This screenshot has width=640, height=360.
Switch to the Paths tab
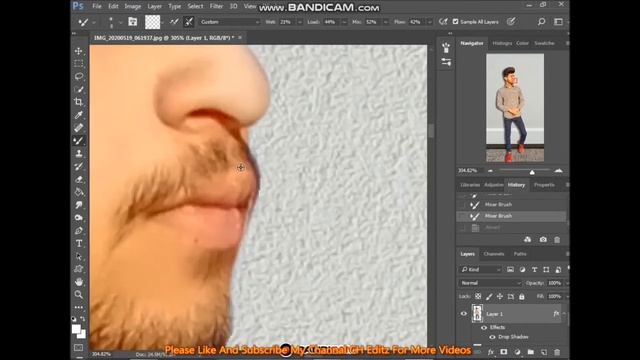520,254
